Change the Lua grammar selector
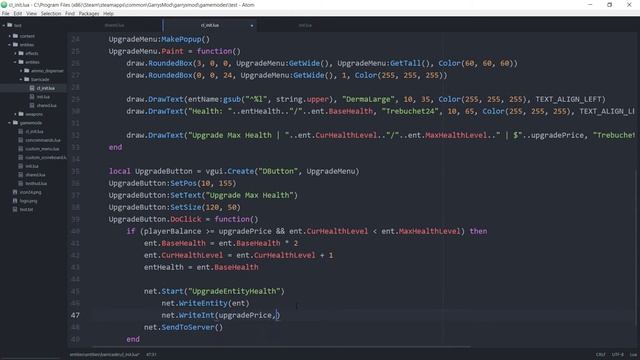Screen dimensions: 640x360 pos(633,354)
